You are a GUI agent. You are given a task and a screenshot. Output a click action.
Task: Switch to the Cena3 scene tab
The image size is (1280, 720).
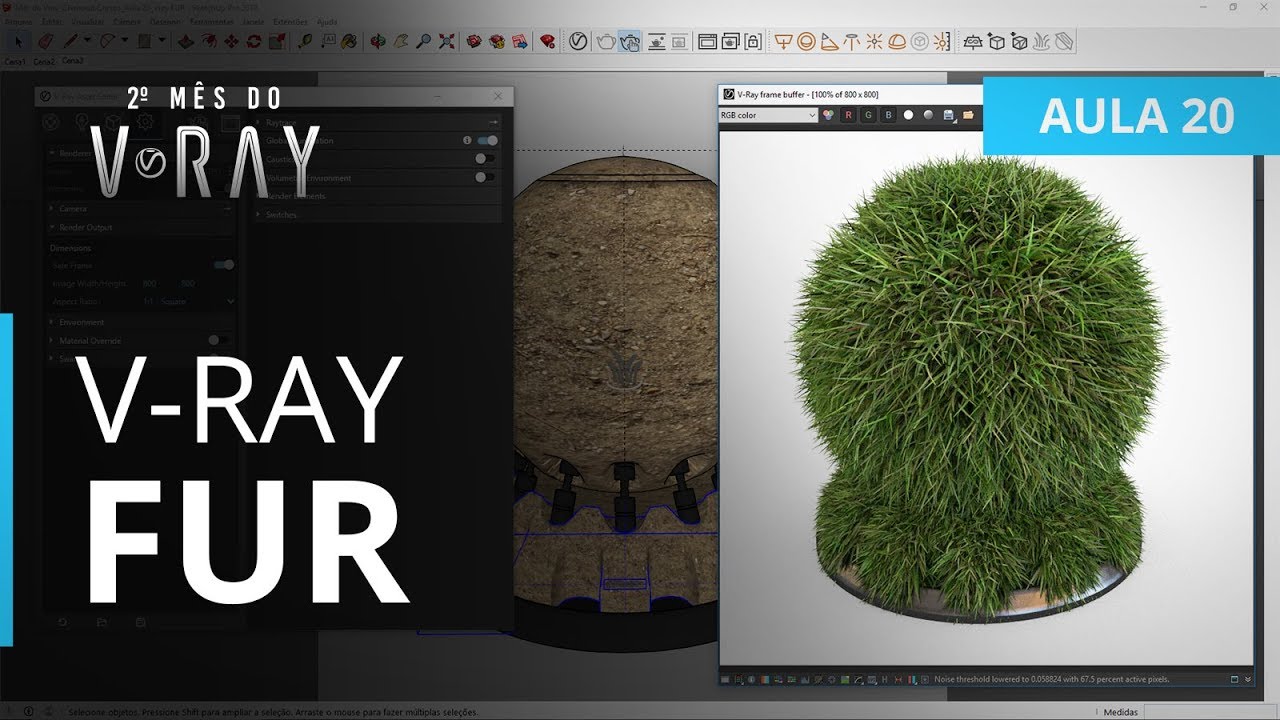tap(73, 61)
